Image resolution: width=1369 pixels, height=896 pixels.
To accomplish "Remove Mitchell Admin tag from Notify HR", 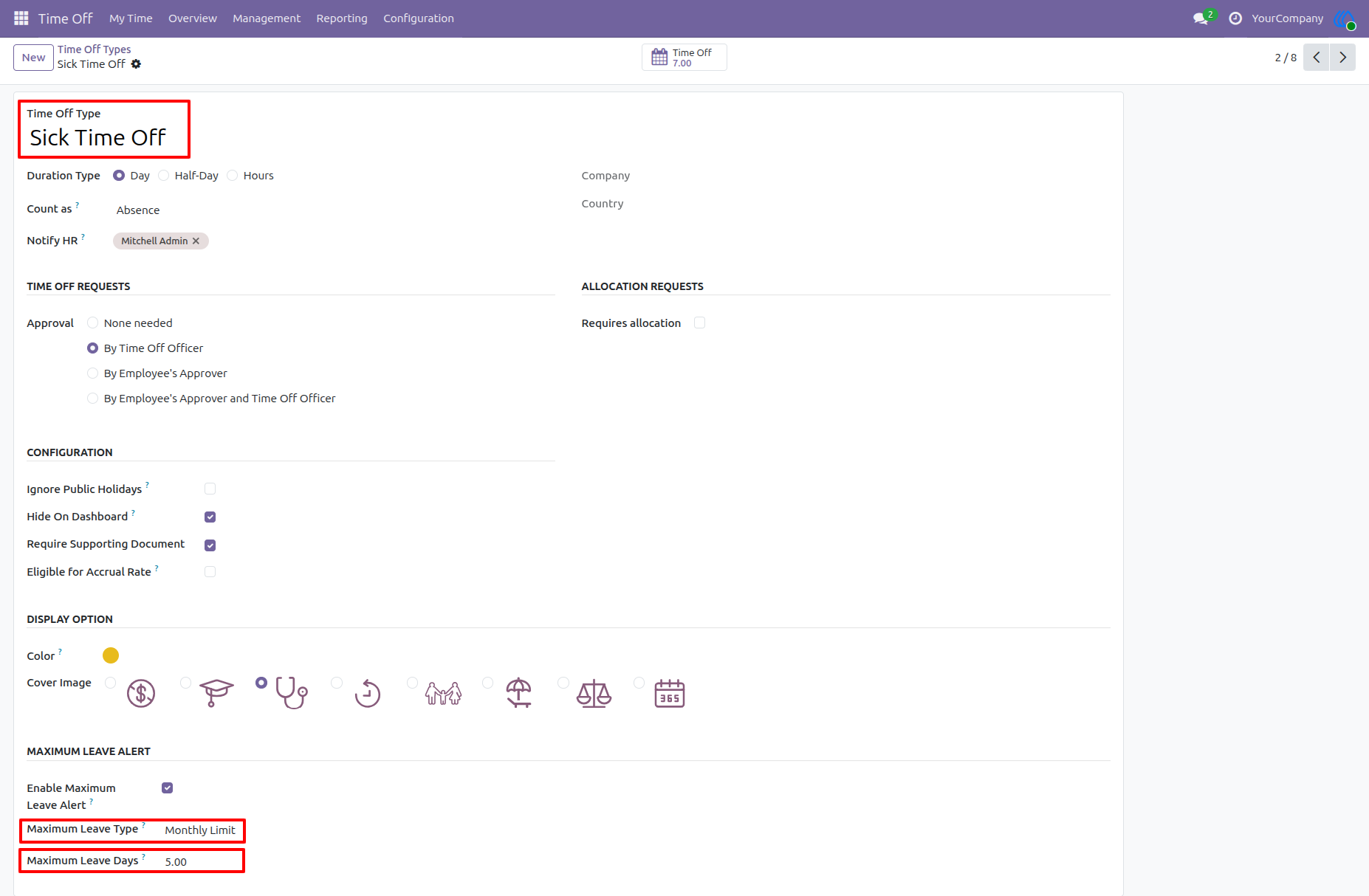I will [196, 241].
